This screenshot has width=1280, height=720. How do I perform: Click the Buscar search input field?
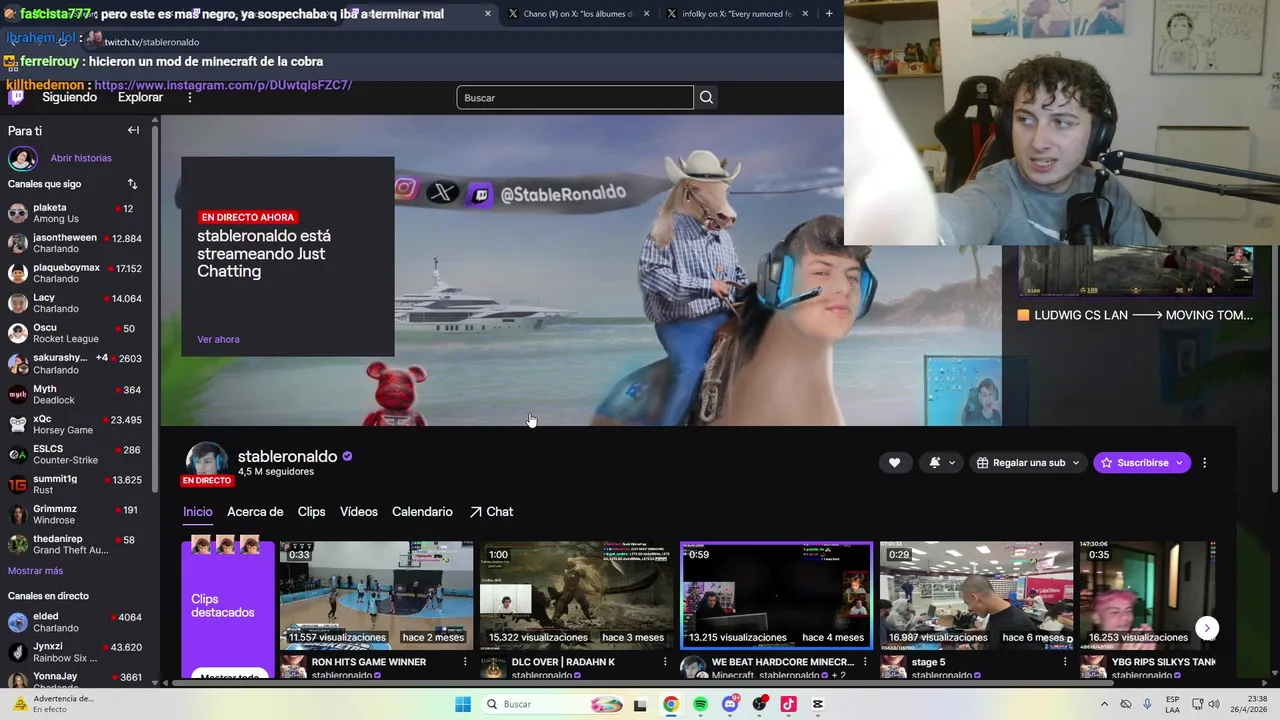click(575, 98)
